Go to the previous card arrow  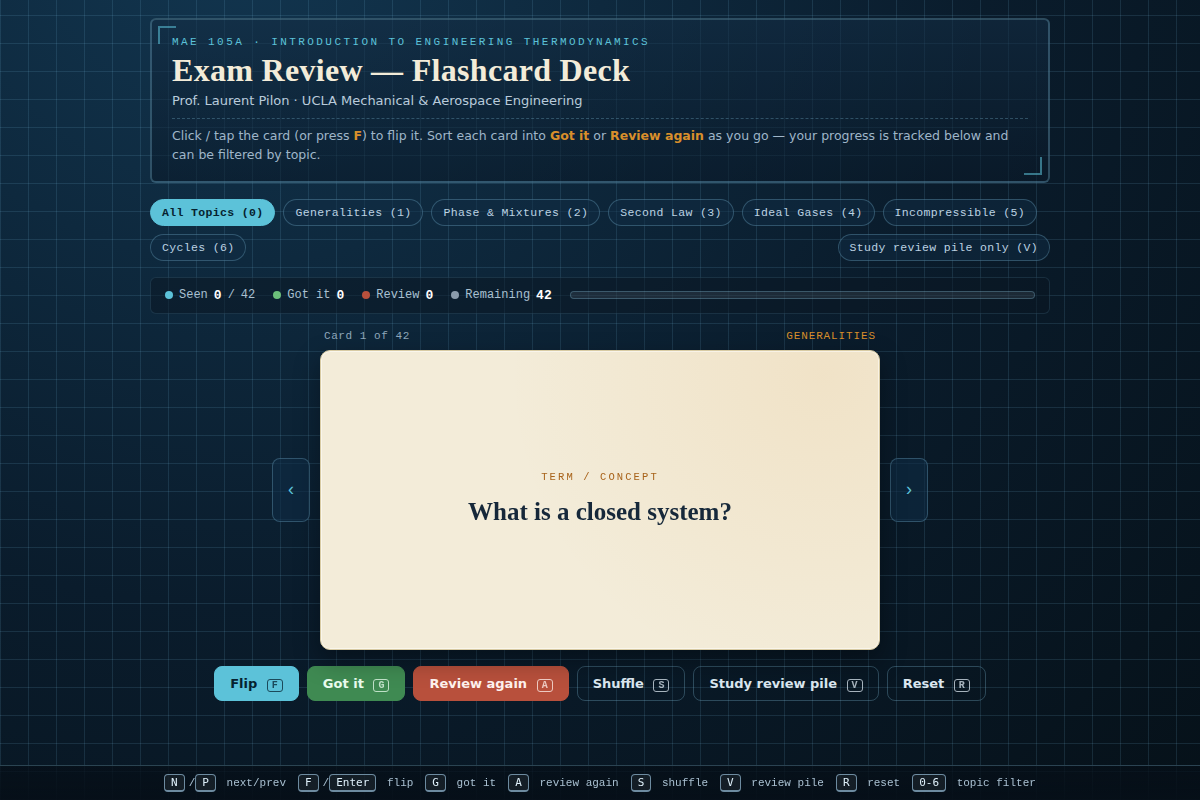tap(291, 490)
